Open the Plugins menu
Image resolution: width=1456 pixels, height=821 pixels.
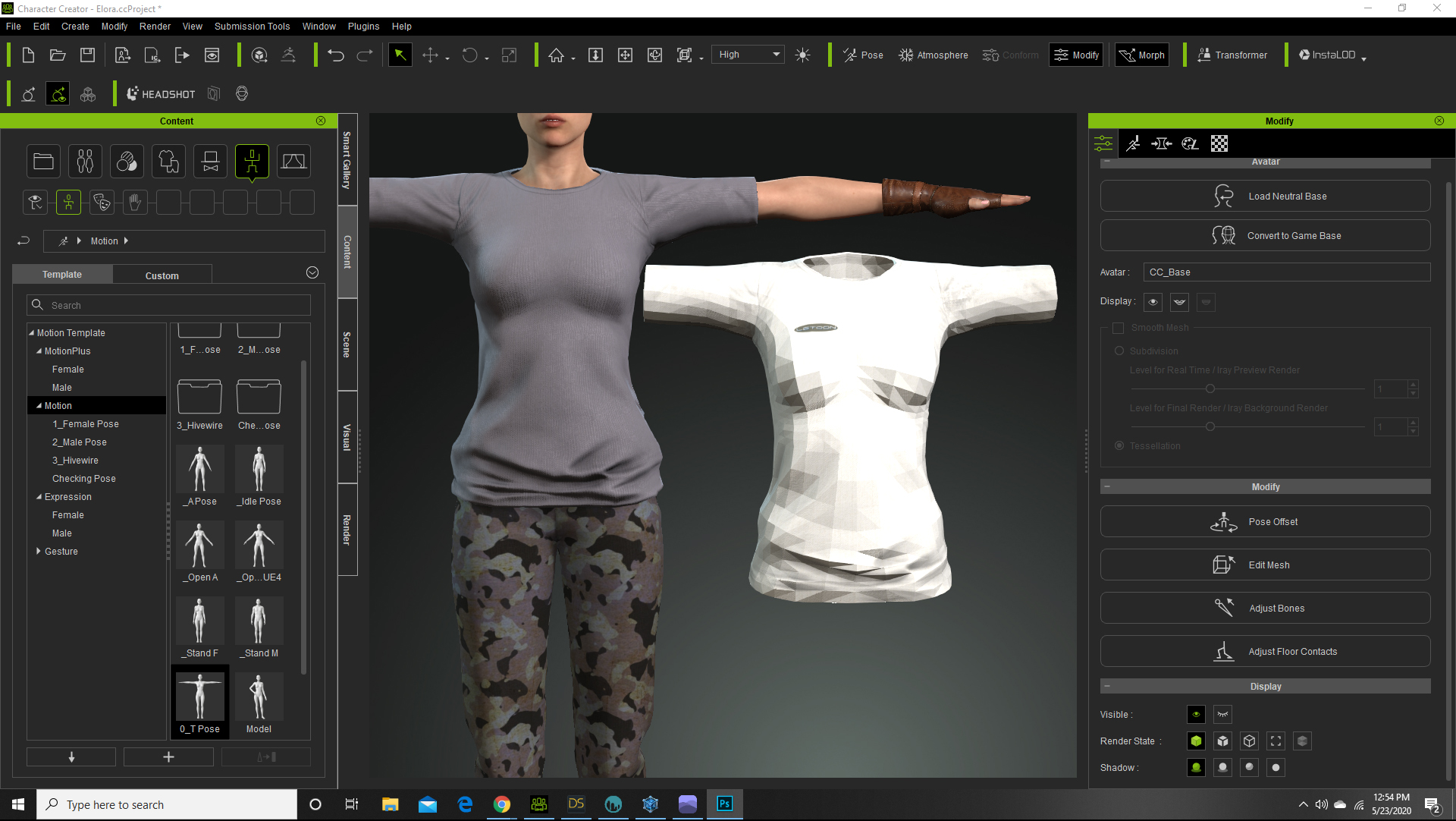pos(363,26)
